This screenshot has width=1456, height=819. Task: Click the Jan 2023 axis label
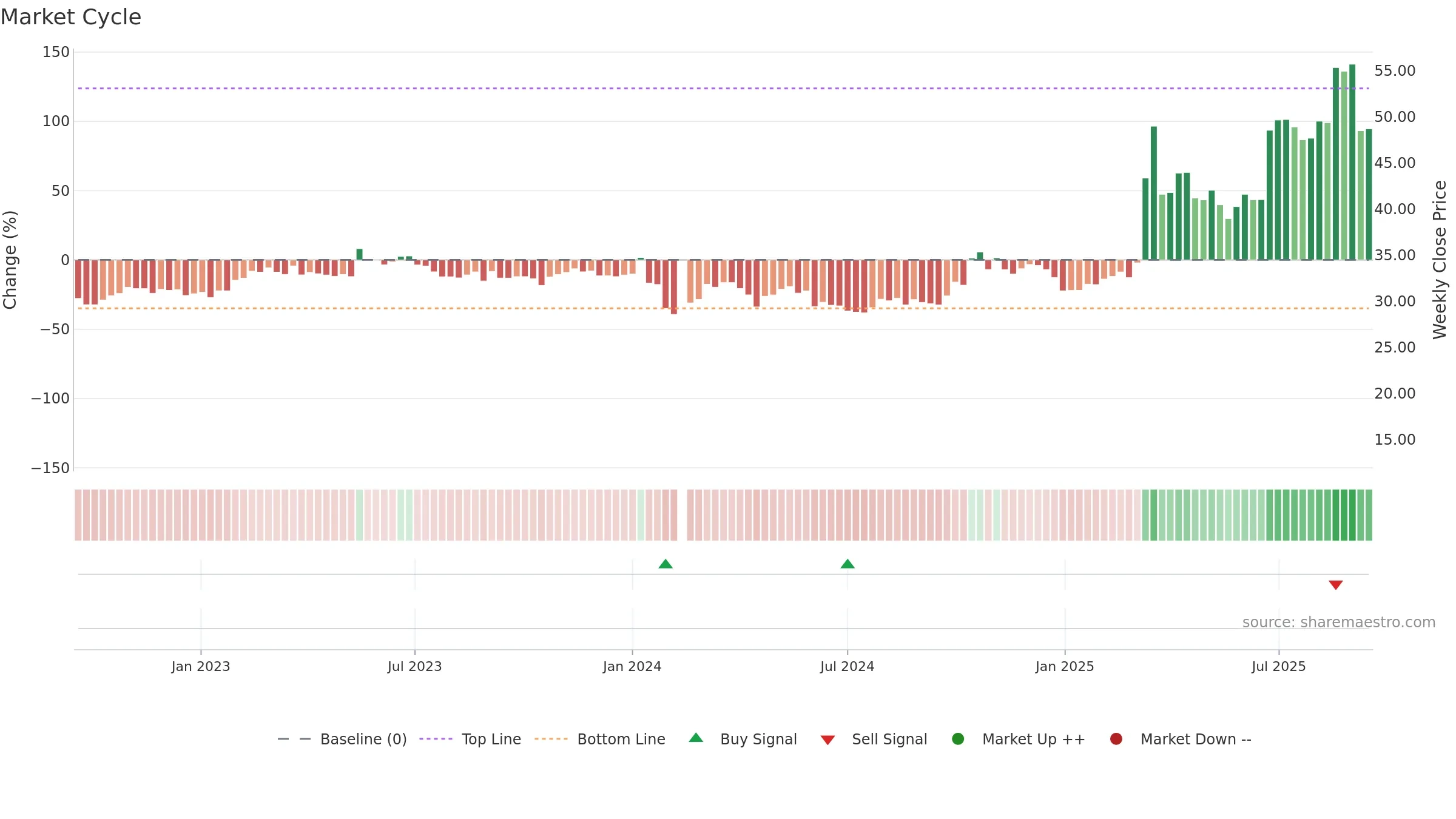201,666
